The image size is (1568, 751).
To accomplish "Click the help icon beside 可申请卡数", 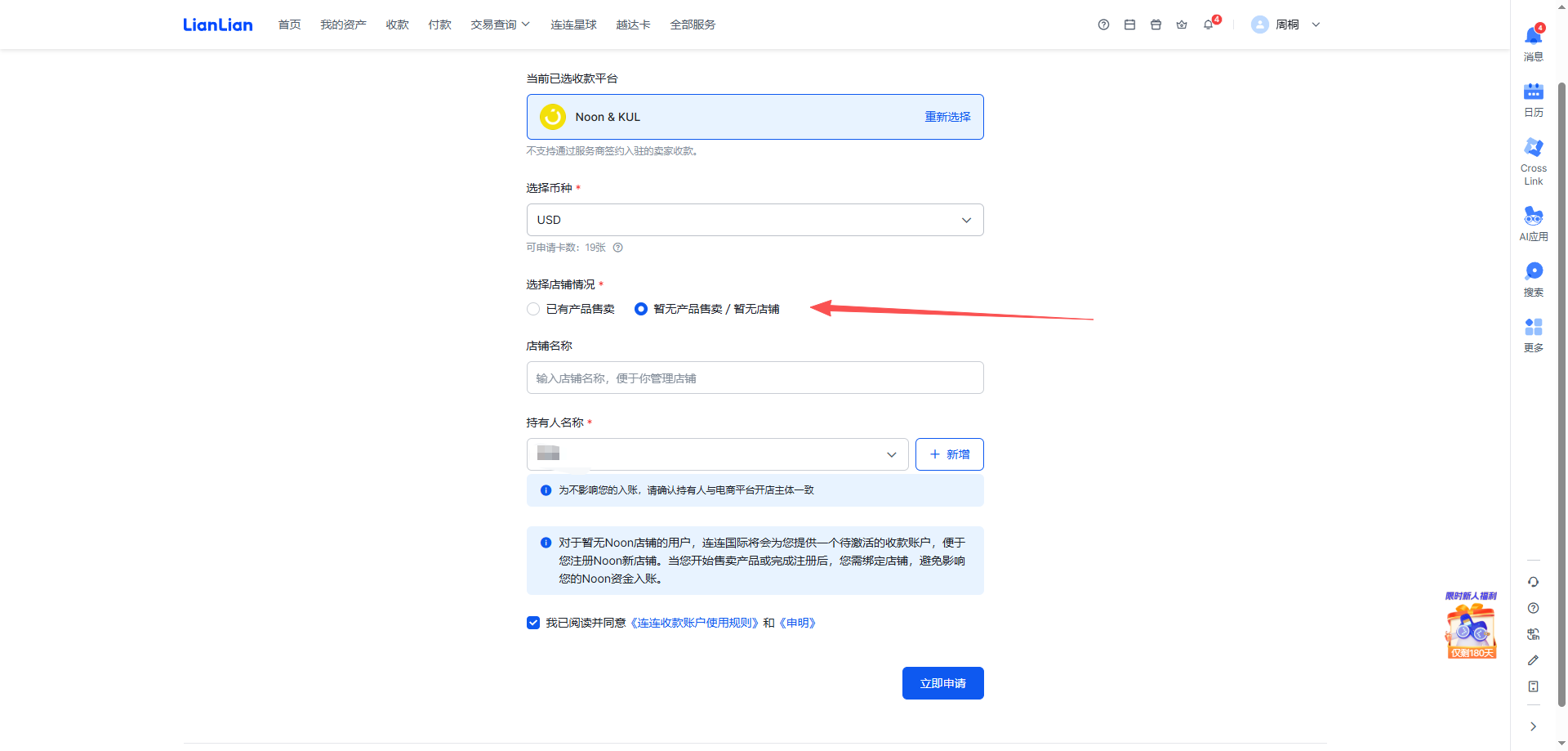I will 618,248.
